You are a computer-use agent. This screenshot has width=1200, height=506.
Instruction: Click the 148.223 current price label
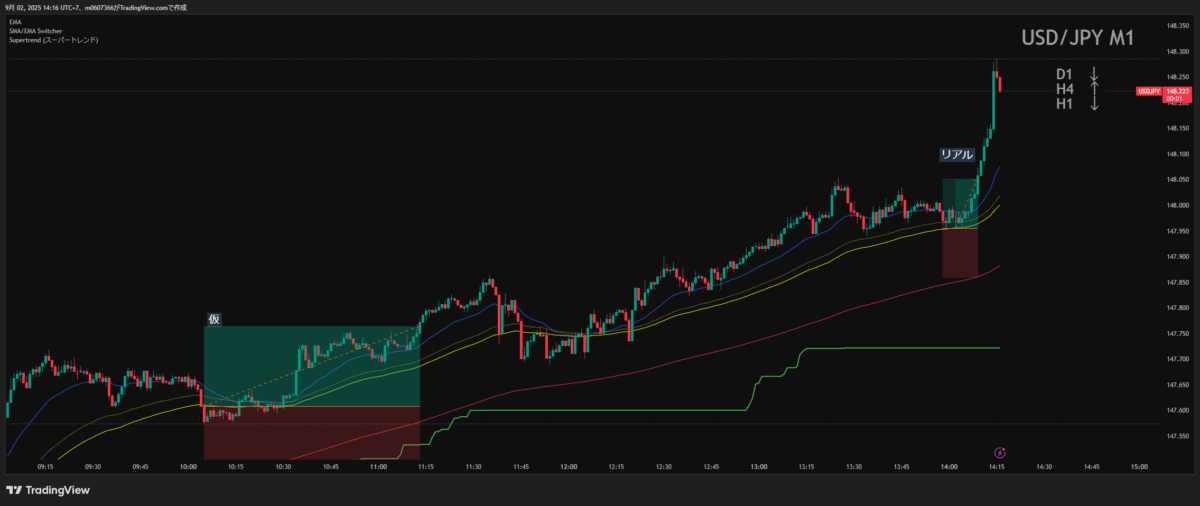point(1177,91)
